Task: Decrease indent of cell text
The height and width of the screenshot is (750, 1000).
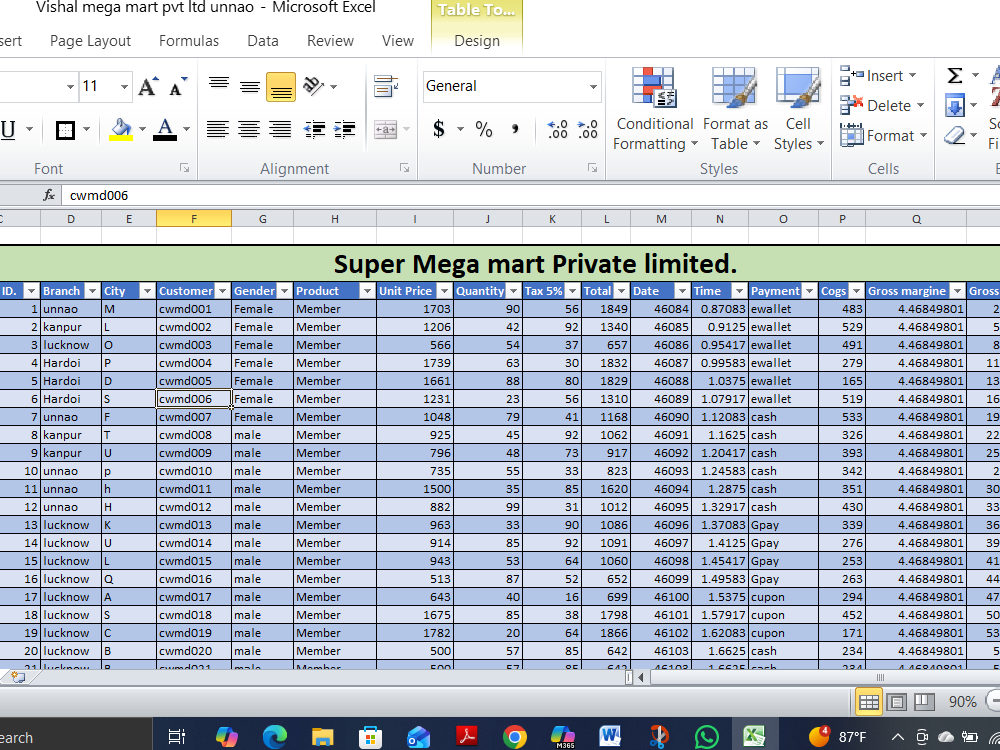Action: [x=314, y=129]
